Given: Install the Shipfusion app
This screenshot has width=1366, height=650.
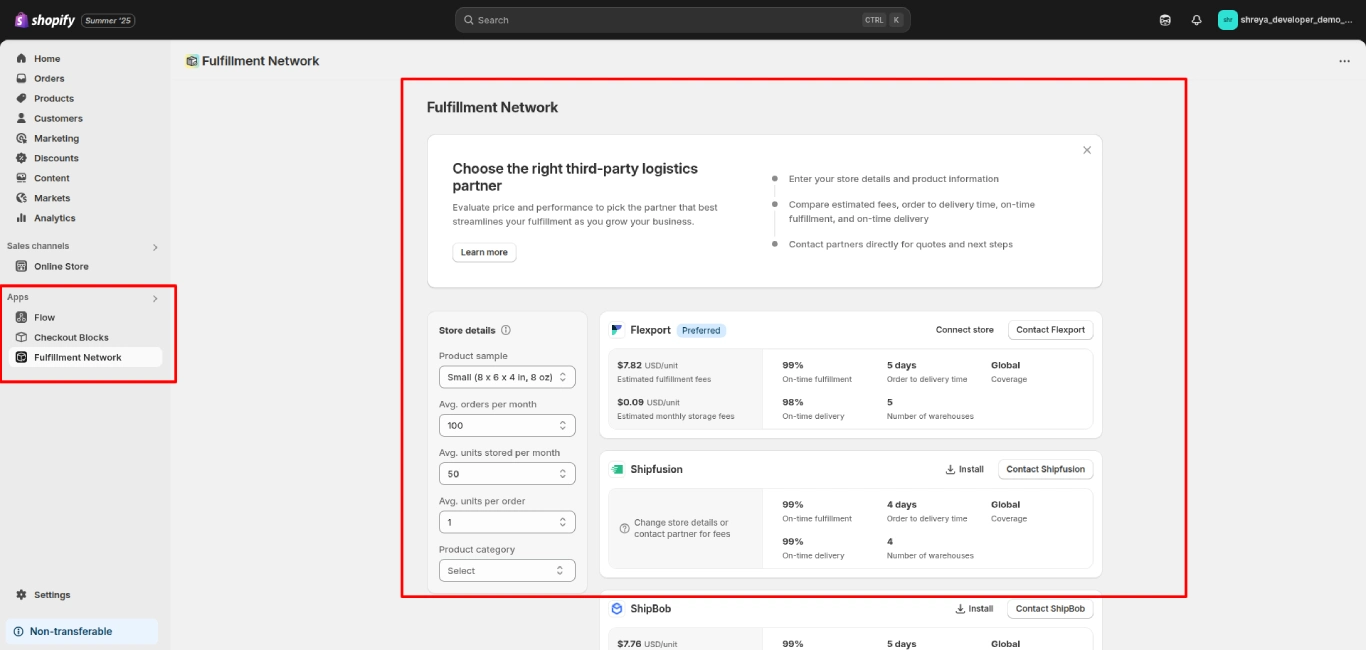Looking at the screenshot, I should (964, 469).
